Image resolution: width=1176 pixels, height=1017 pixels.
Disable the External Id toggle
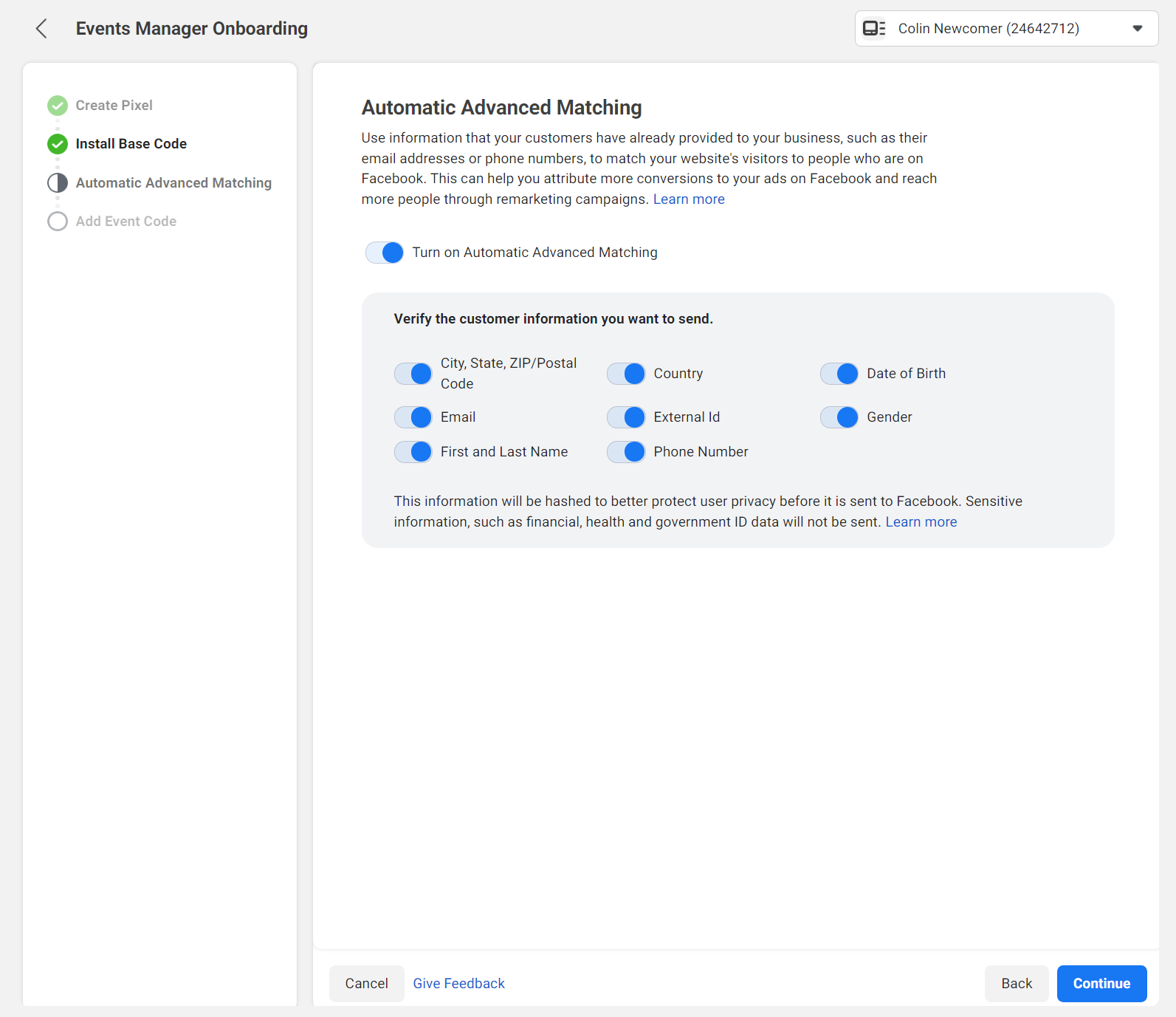[626, 417]
